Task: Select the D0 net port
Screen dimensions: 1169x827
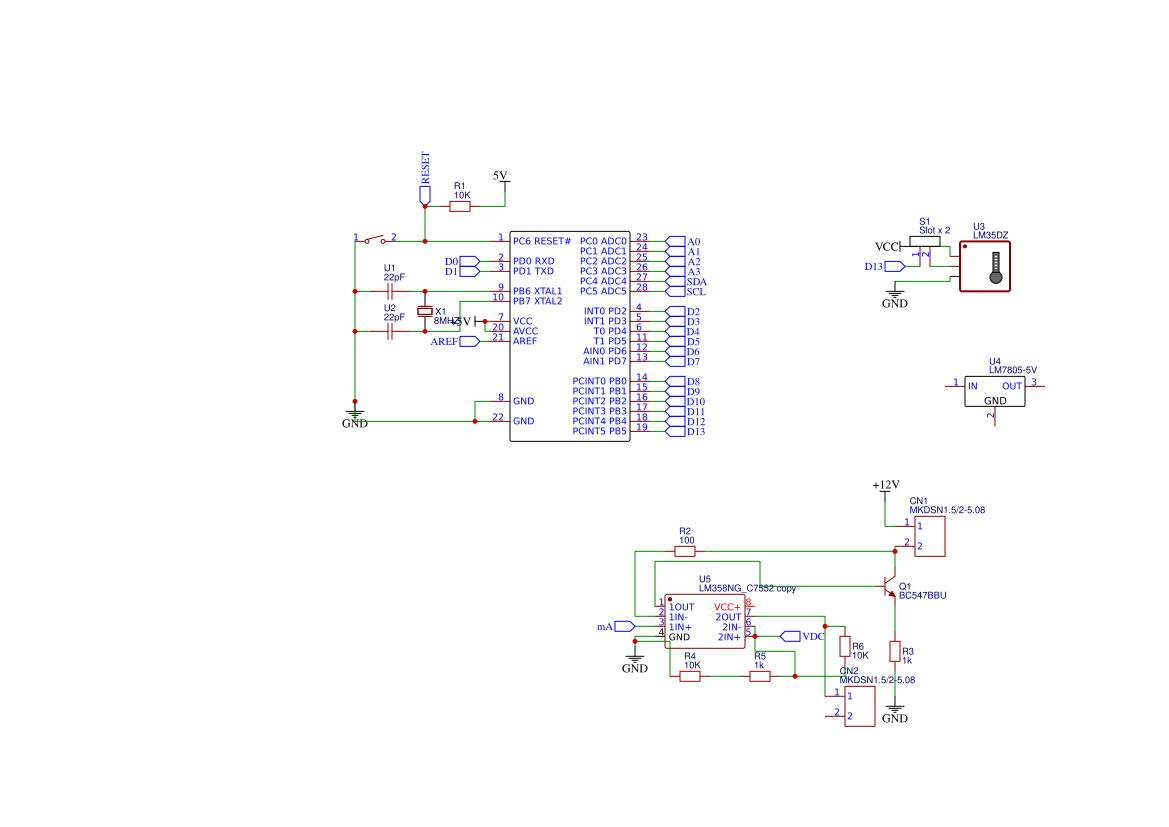Action: [463, 262]
